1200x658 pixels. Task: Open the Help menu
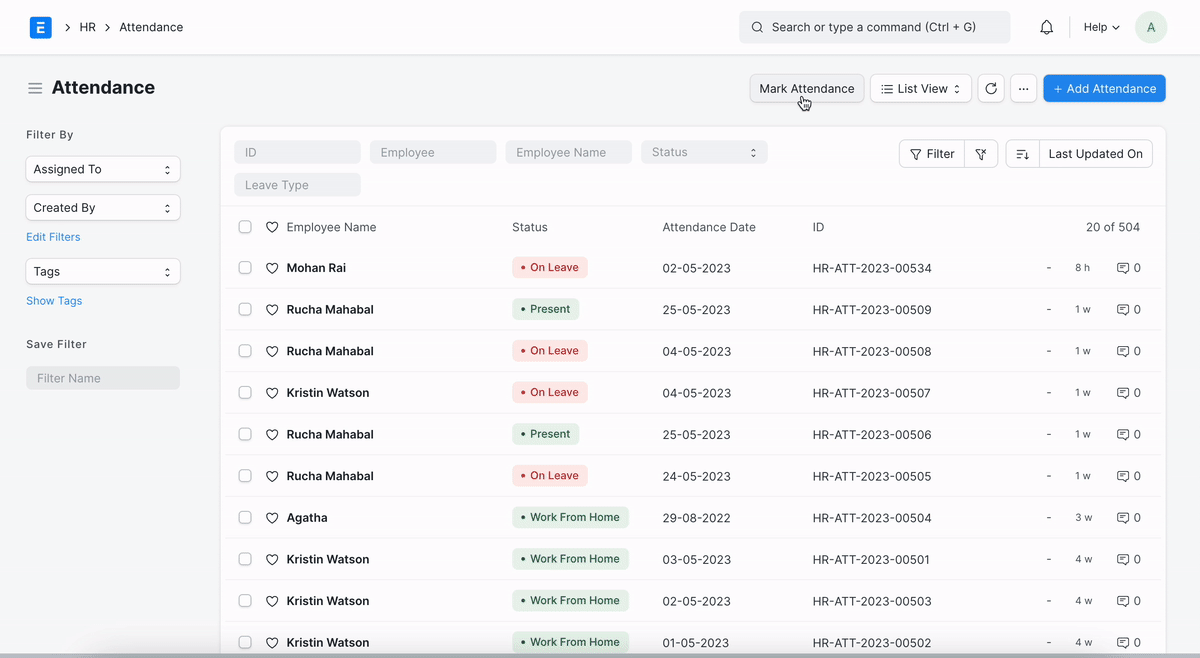pyautogui.click(x=1101, y=28)
